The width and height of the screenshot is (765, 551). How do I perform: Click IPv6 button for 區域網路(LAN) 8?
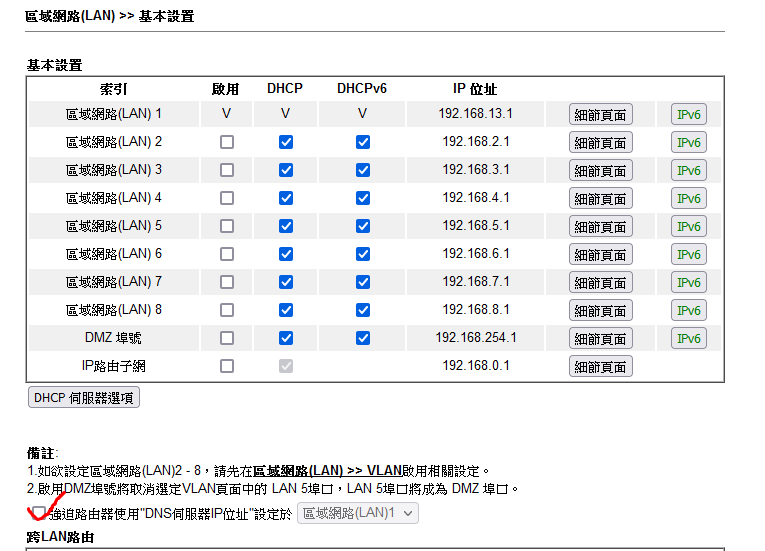[688, 311]
